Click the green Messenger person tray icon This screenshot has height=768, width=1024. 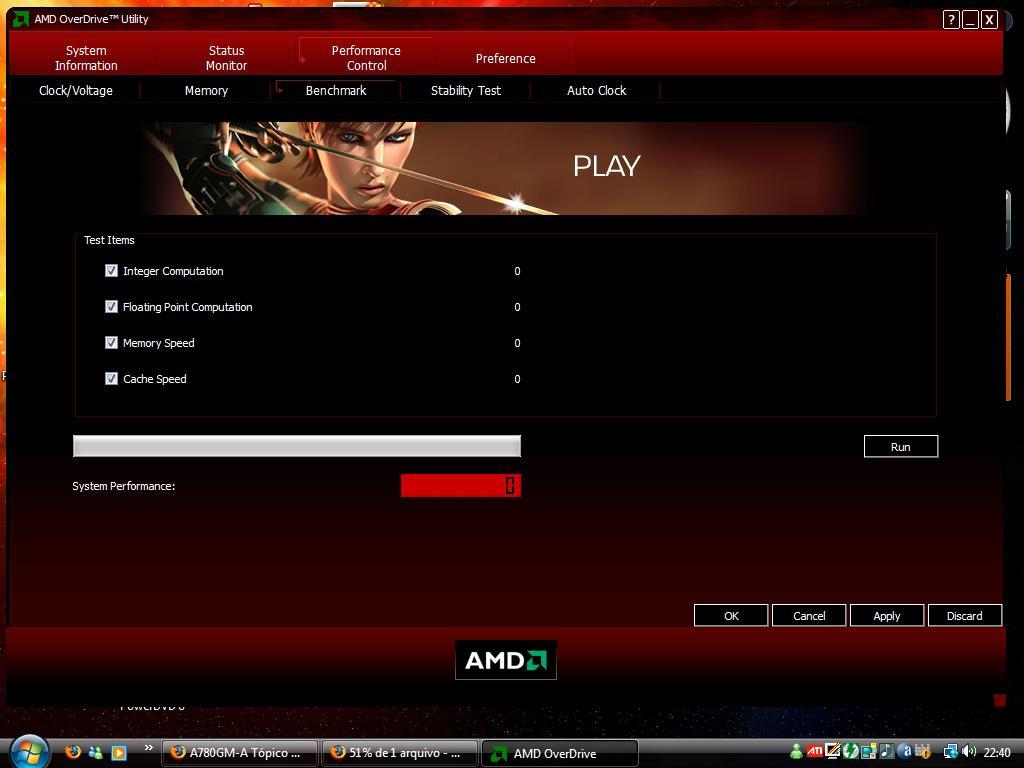point(797,752)
